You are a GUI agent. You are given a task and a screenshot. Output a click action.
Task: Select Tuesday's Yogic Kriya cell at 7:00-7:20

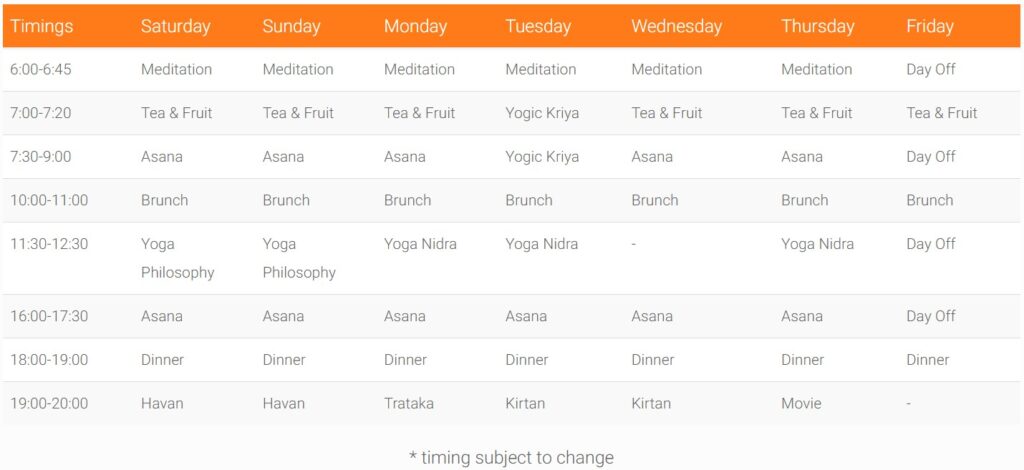coord(542,113)
